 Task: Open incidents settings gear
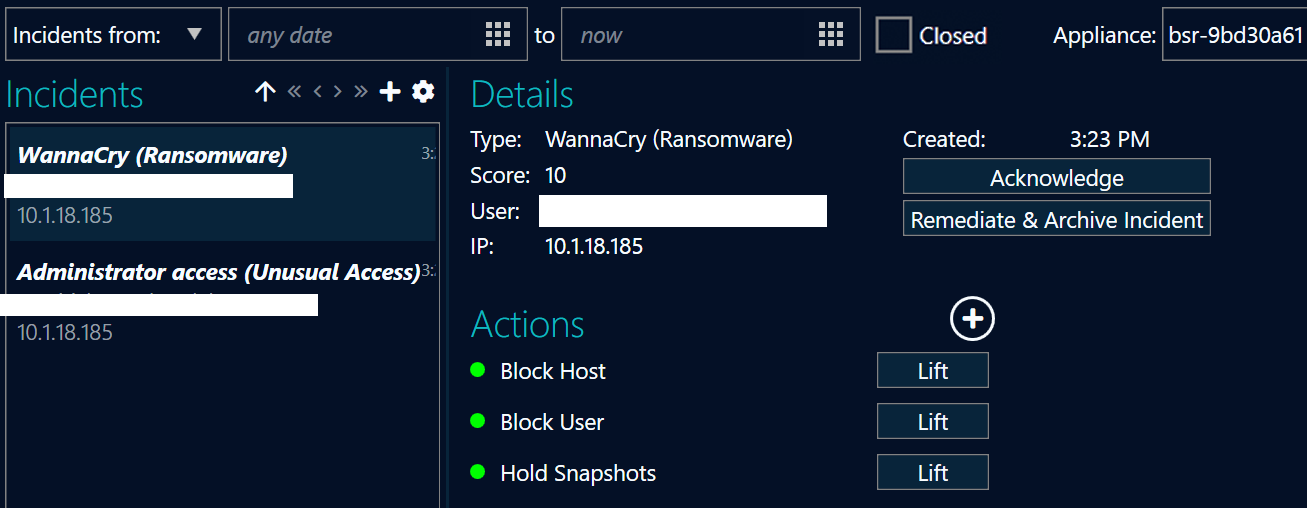pyautogui.click(x=423, y=92)
